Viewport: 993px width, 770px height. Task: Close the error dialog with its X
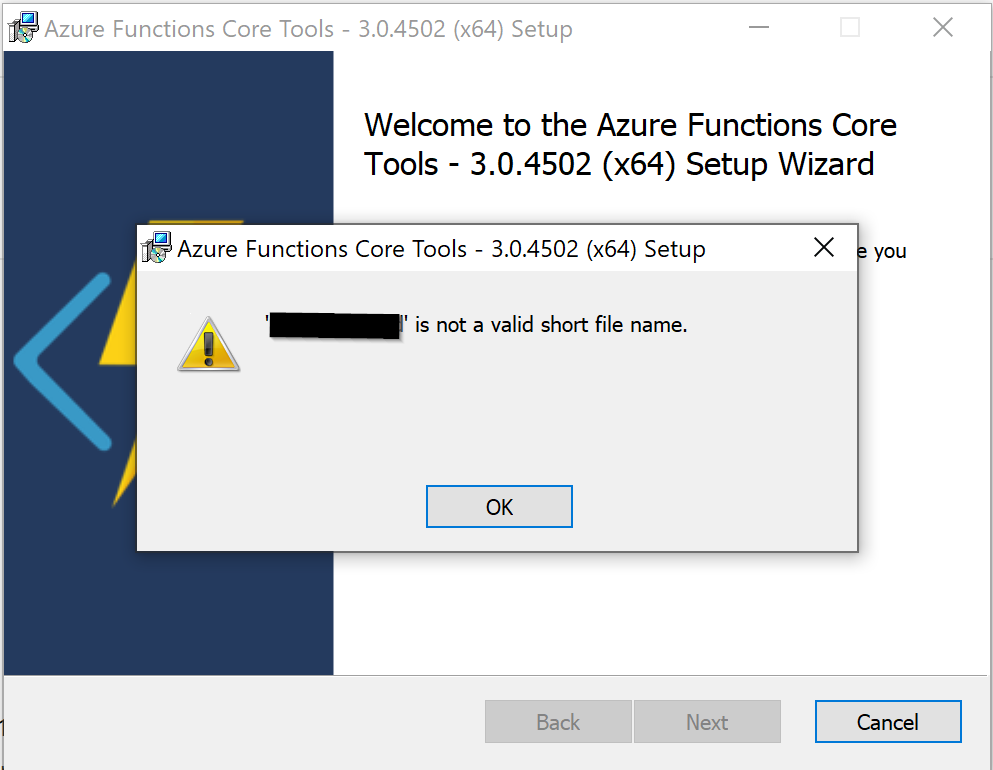[x=823, y=247]
